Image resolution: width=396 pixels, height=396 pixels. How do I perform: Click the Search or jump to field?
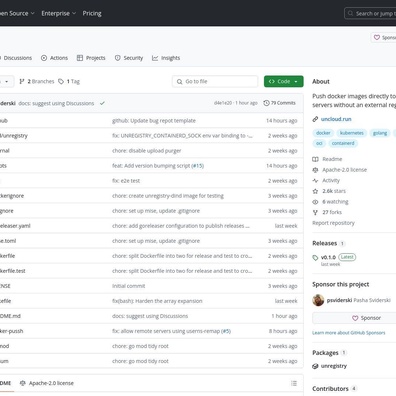tap(370, 13)
